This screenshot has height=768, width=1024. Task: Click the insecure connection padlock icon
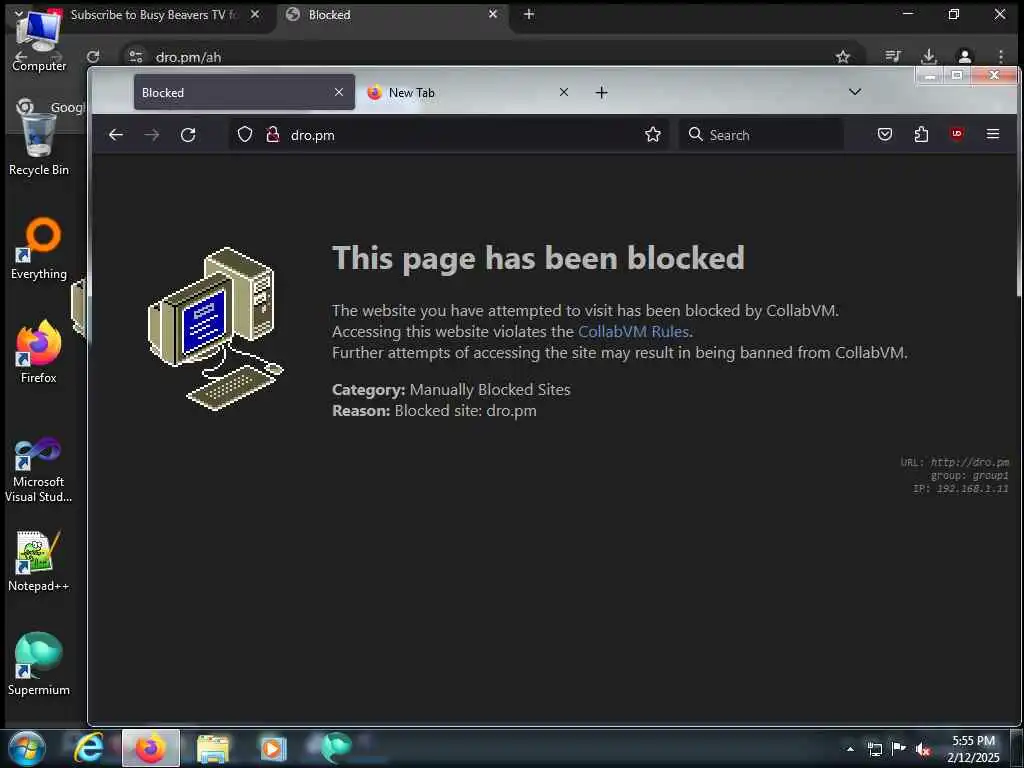click(x=273, y=135)
